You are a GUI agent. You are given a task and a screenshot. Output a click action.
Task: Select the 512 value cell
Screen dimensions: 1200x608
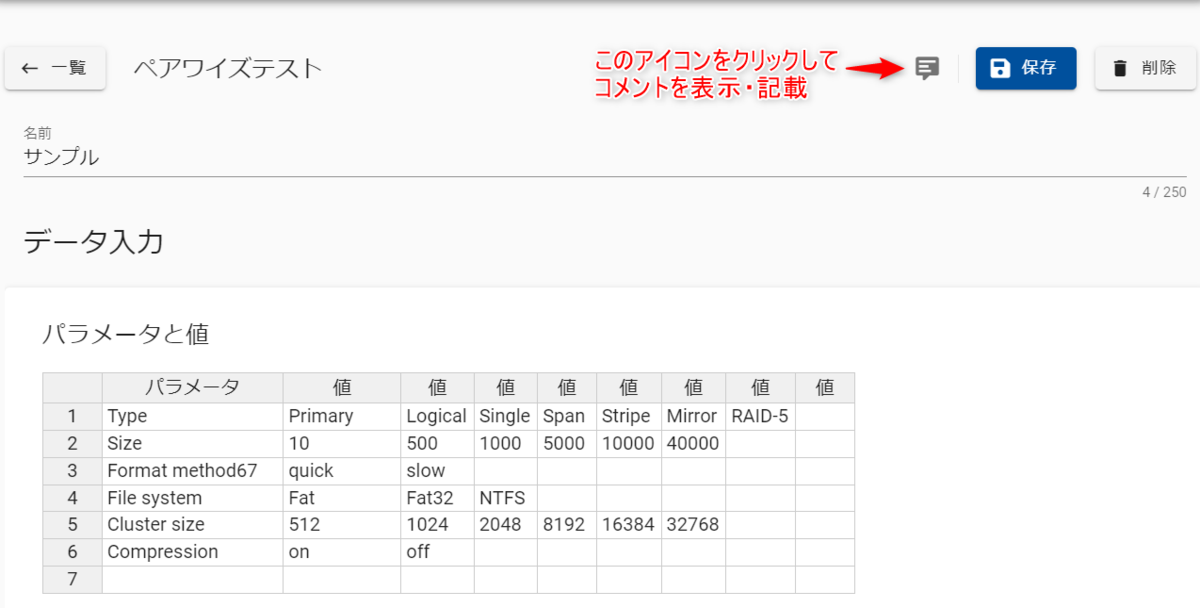(x=342, y=525)
